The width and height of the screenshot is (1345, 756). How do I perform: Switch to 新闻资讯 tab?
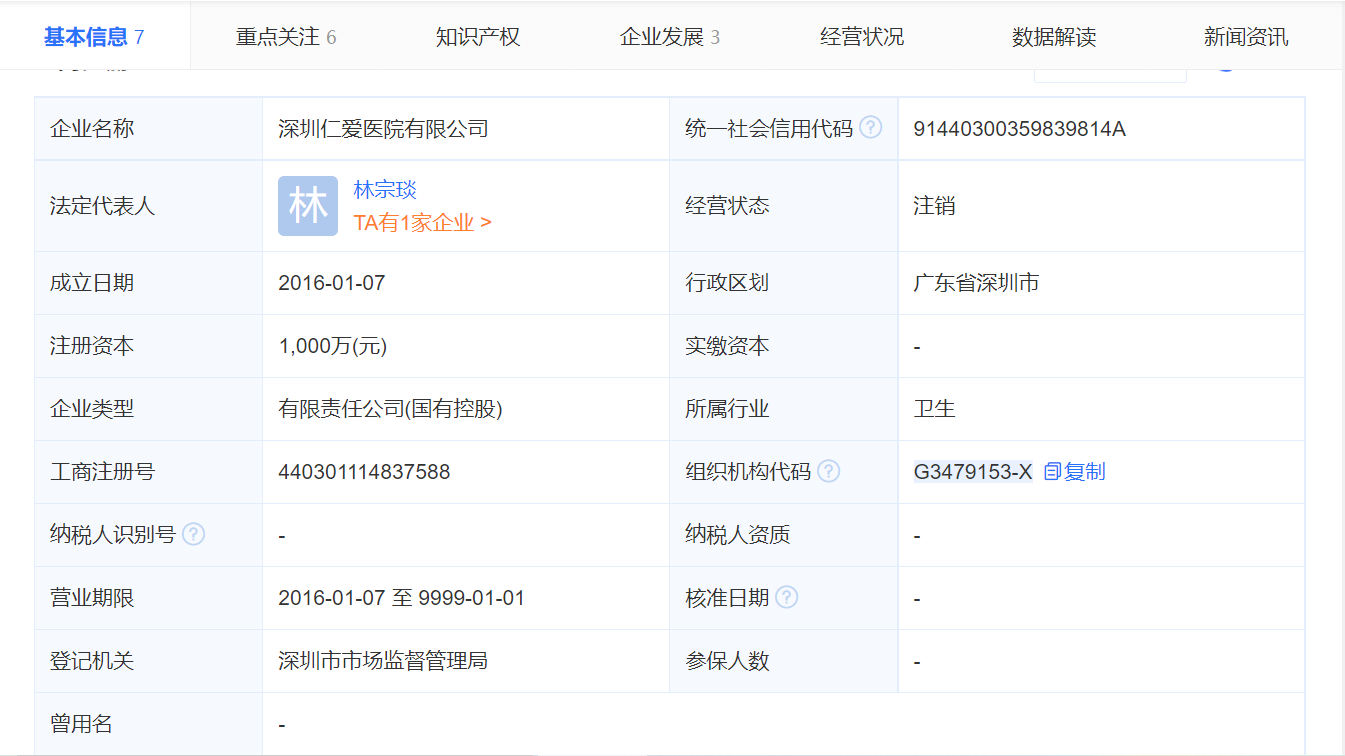click(1246, 37)
